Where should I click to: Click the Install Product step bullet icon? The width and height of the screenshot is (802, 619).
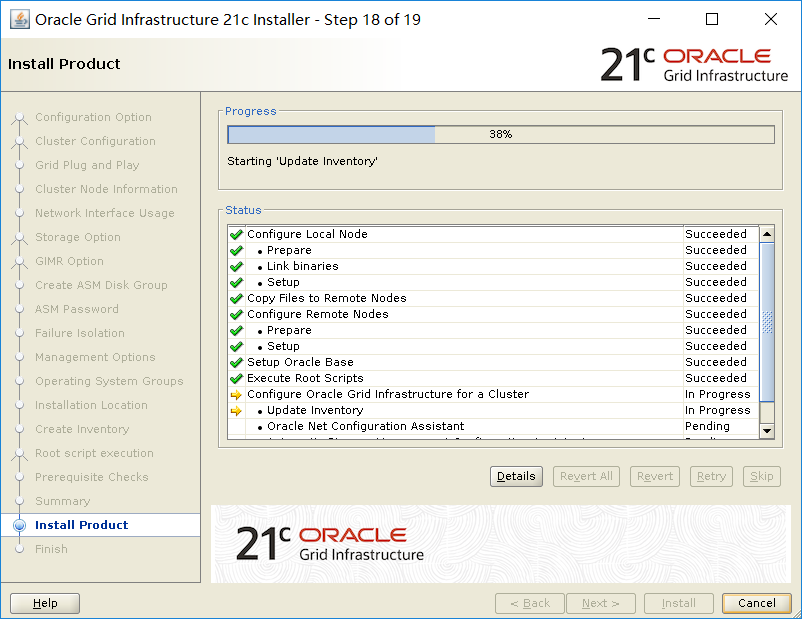pos(19,525)
